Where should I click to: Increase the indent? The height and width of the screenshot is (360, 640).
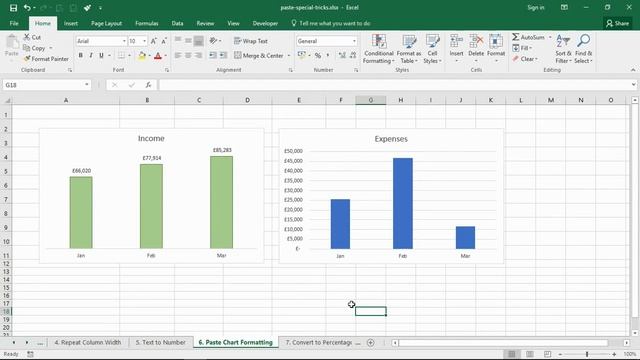tap(223, 56)
